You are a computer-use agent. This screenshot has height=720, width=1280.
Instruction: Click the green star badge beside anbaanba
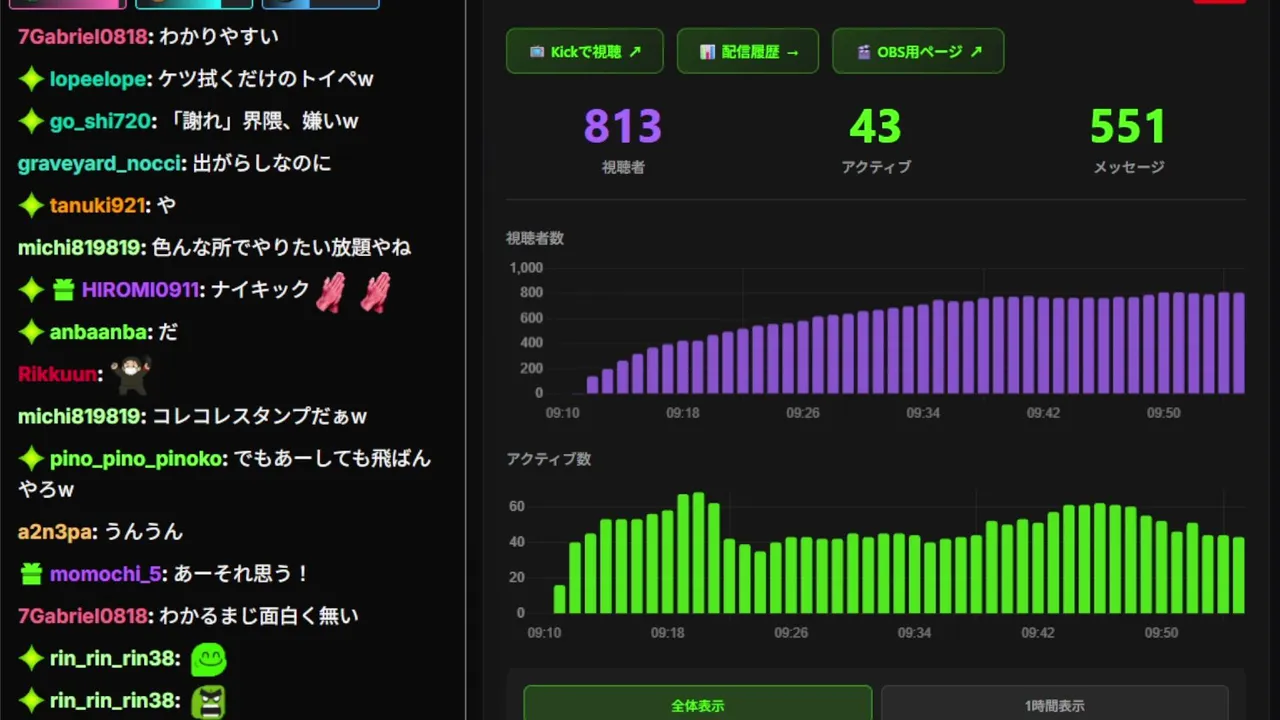tap(31, 332)
